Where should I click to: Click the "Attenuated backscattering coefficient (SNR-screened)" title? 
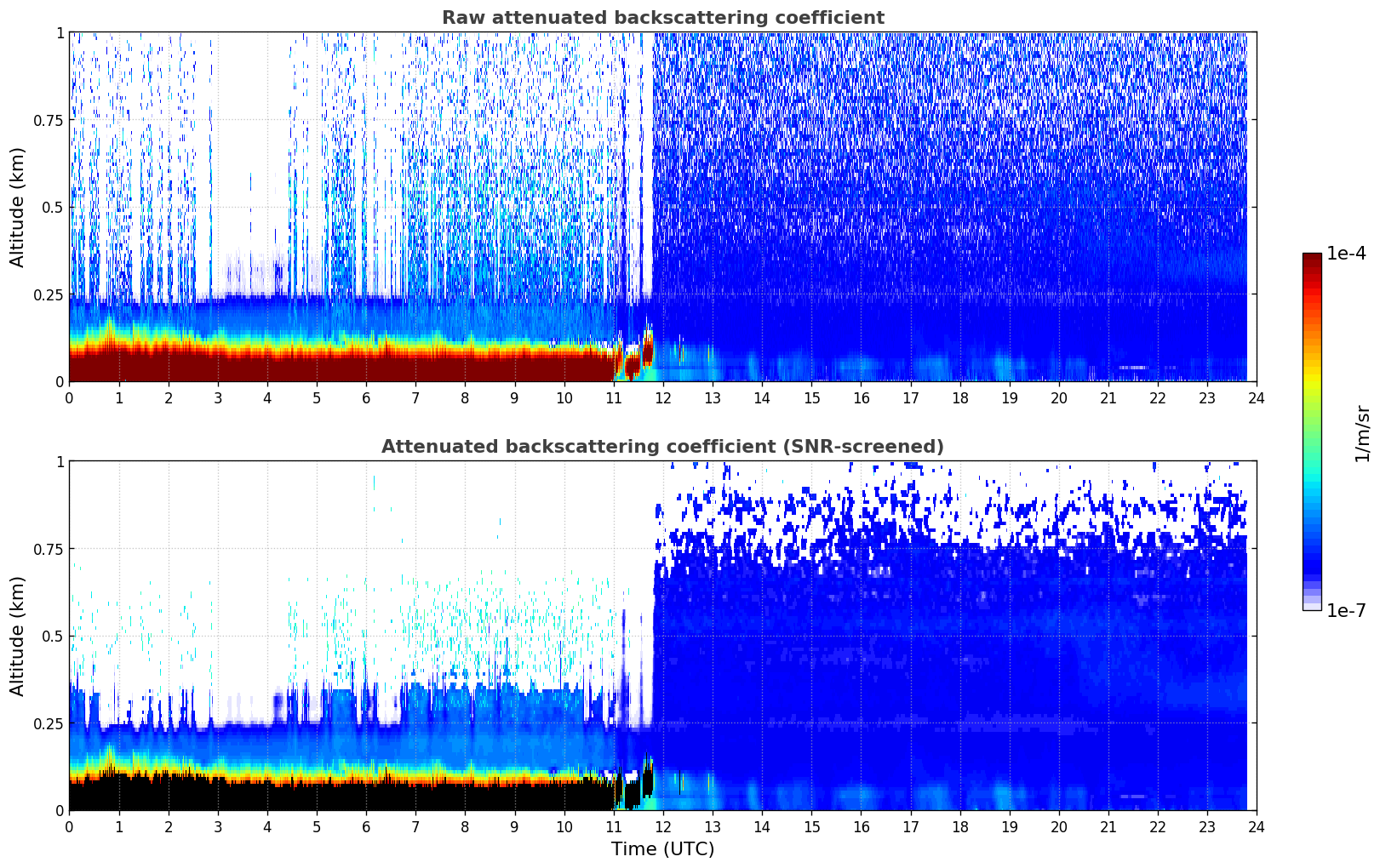point(662,447)
